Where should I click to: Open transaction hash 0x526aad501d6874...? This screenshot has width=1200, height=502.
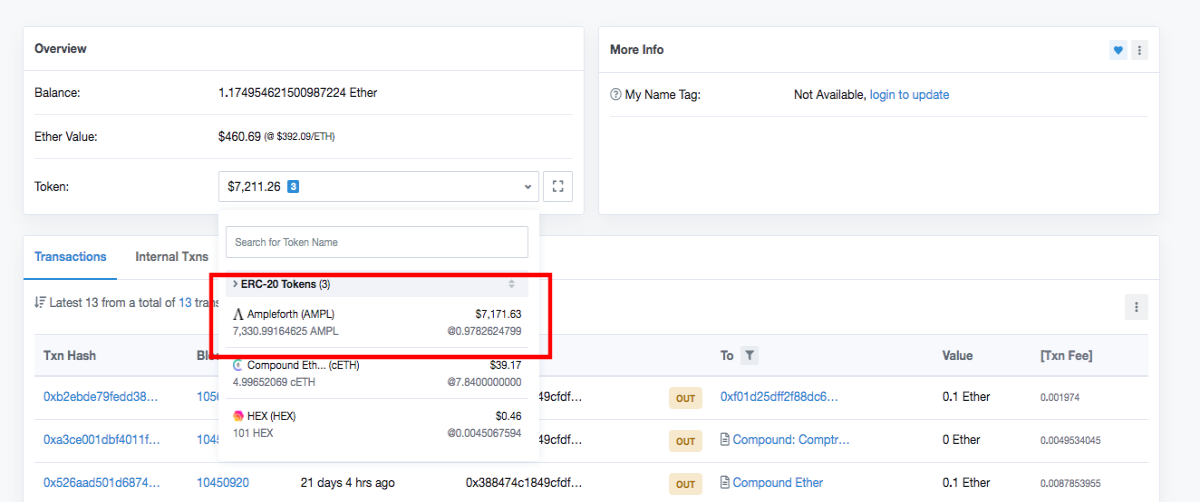point(101,483)
